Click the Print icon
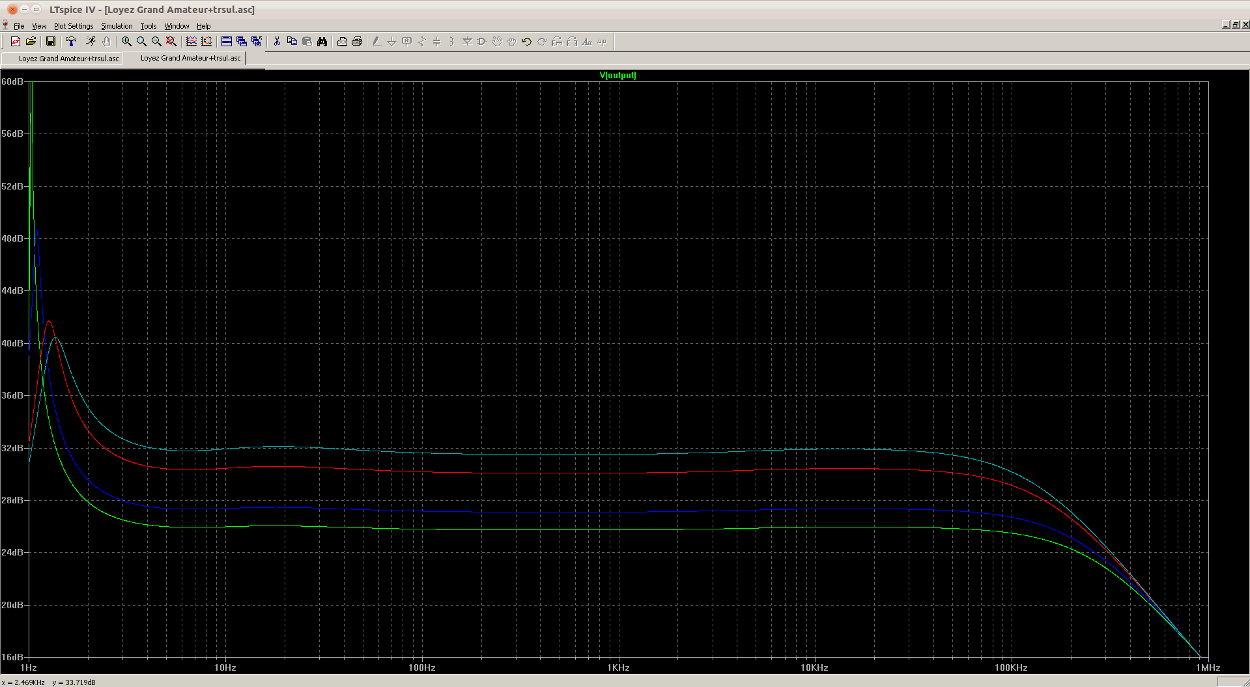1250x687 pixels. click(357, 41)
